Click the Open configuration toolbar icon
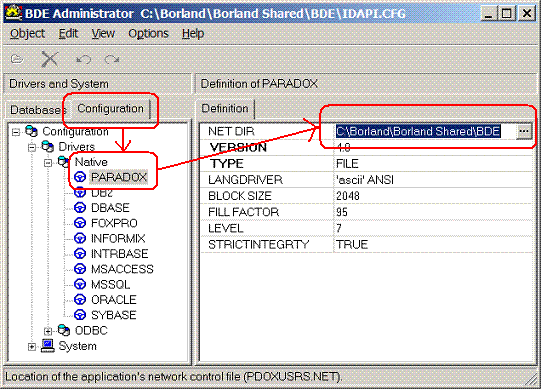The image size is (541, 389). coord(17,59)
